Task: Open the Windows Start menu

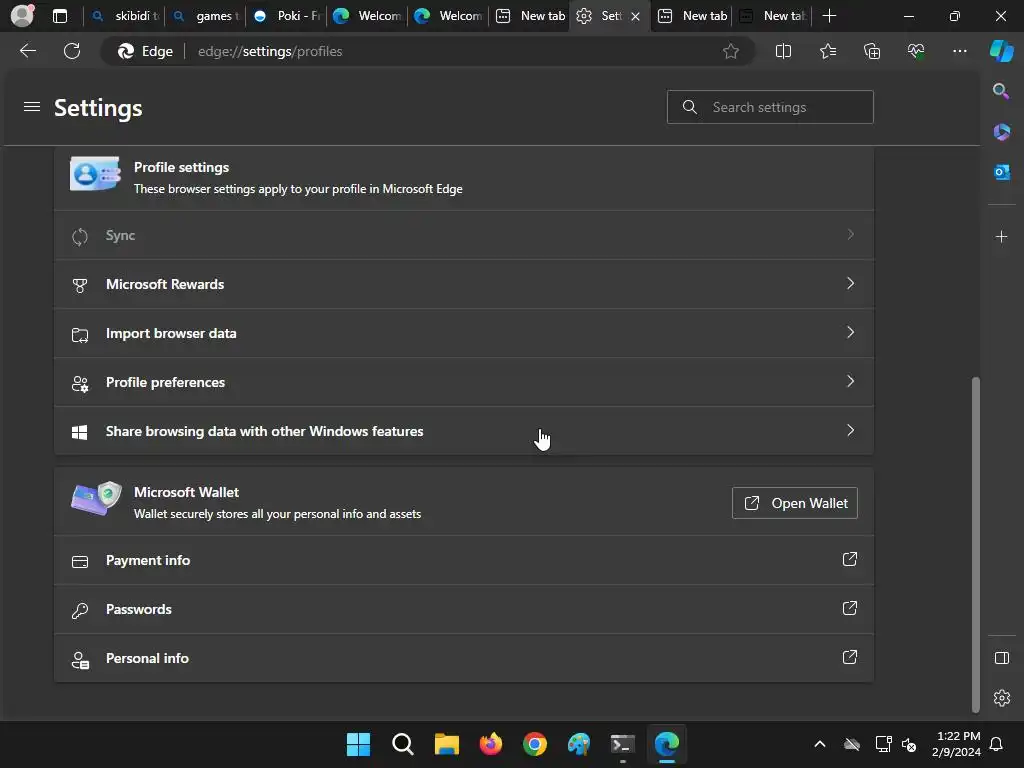Action: 358,744
